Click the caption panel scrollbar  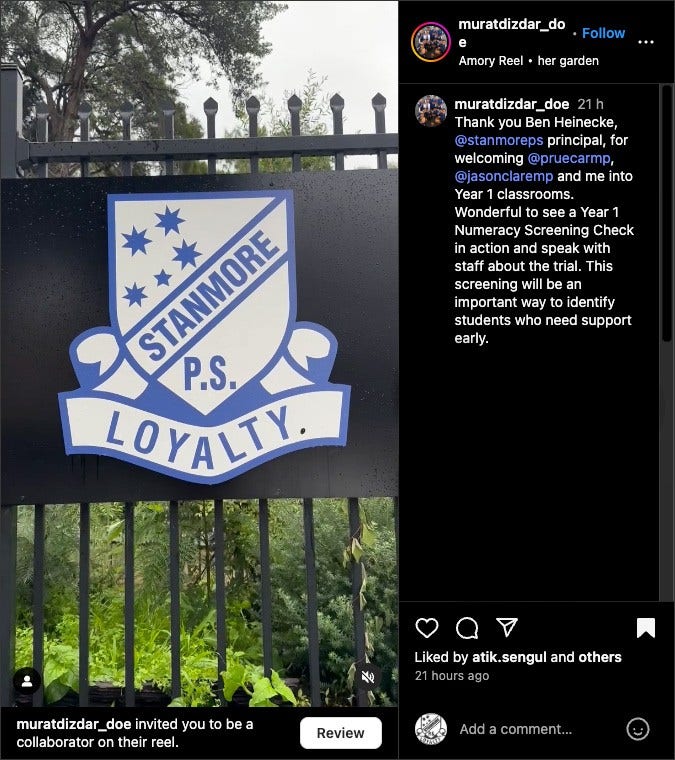tap(667, 213)
